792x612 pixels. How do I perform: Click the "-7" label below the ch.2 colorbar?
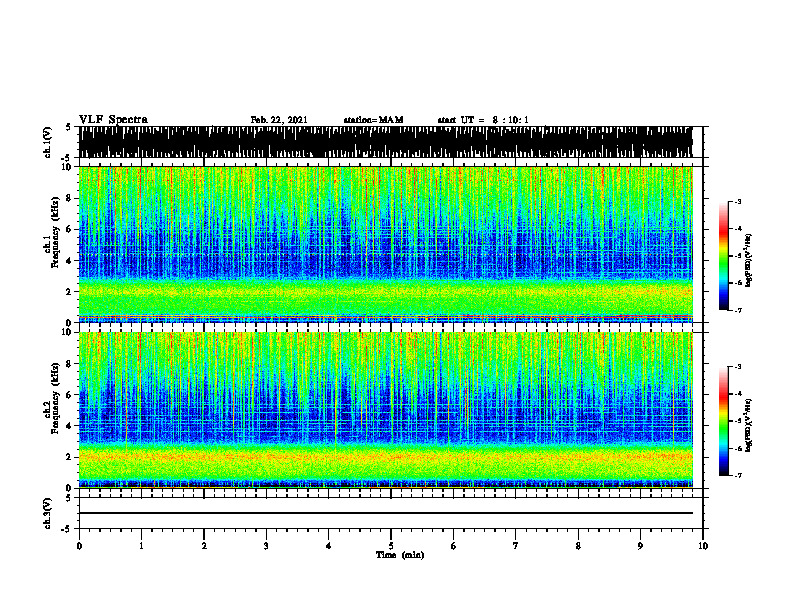click(x=737, y=475)
